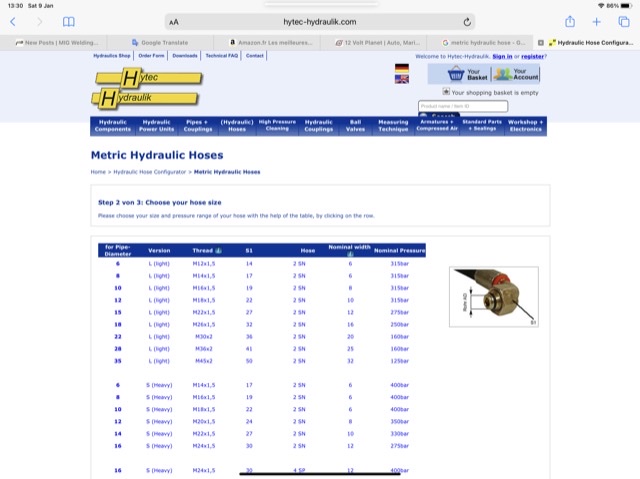The width and height of the screenshot is (640, 479).
Task: Switch language with German flag
Action: pos(402,68)
